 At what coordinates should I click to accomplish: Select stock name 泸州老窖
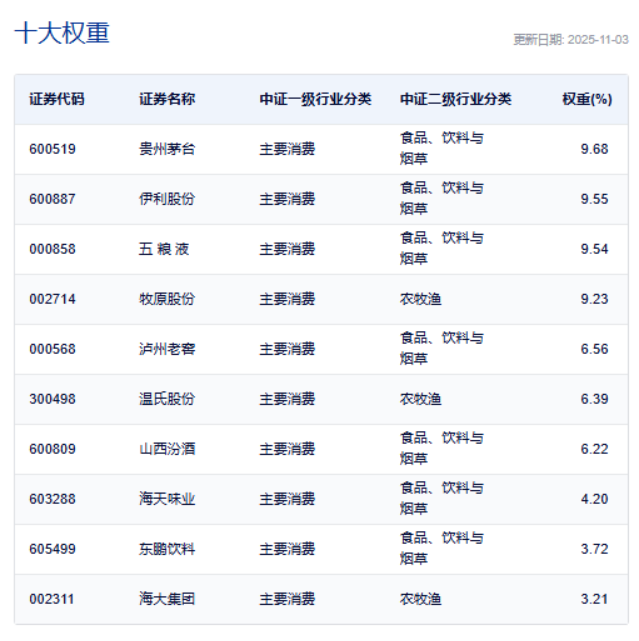tap(167, 349)
